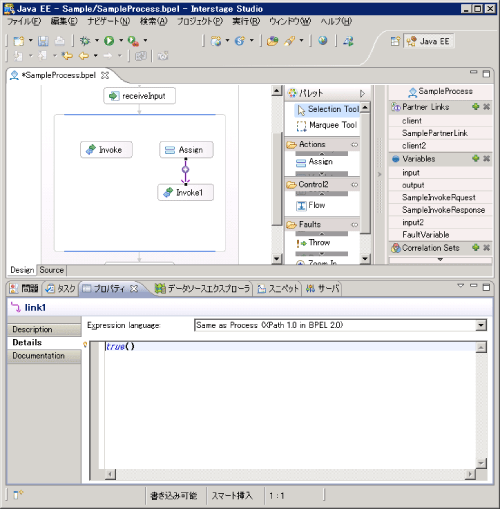
Task: Open the Description properties section
Action: 44,329
